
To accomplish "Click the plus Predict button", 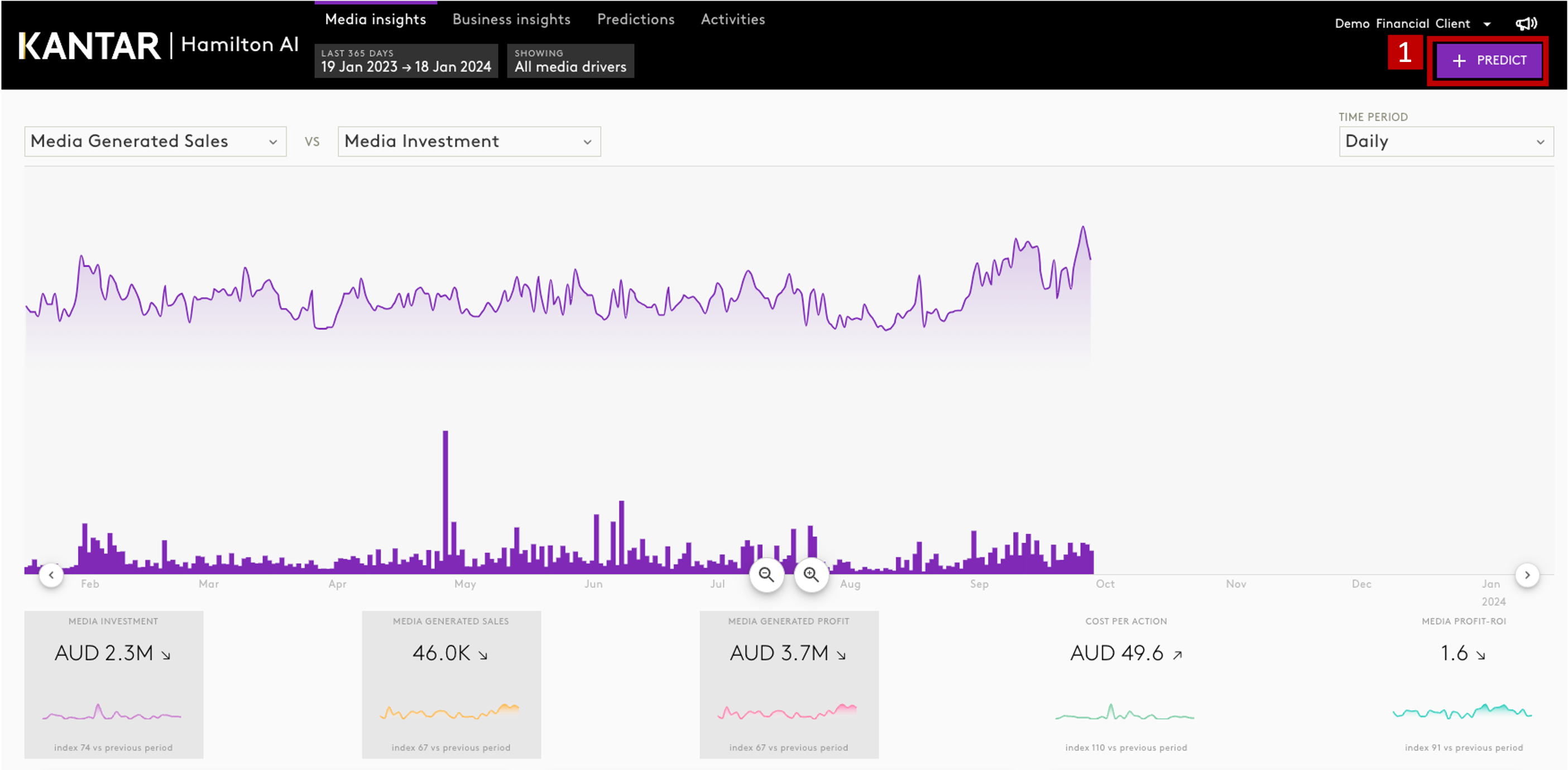I will point(1488,60).
